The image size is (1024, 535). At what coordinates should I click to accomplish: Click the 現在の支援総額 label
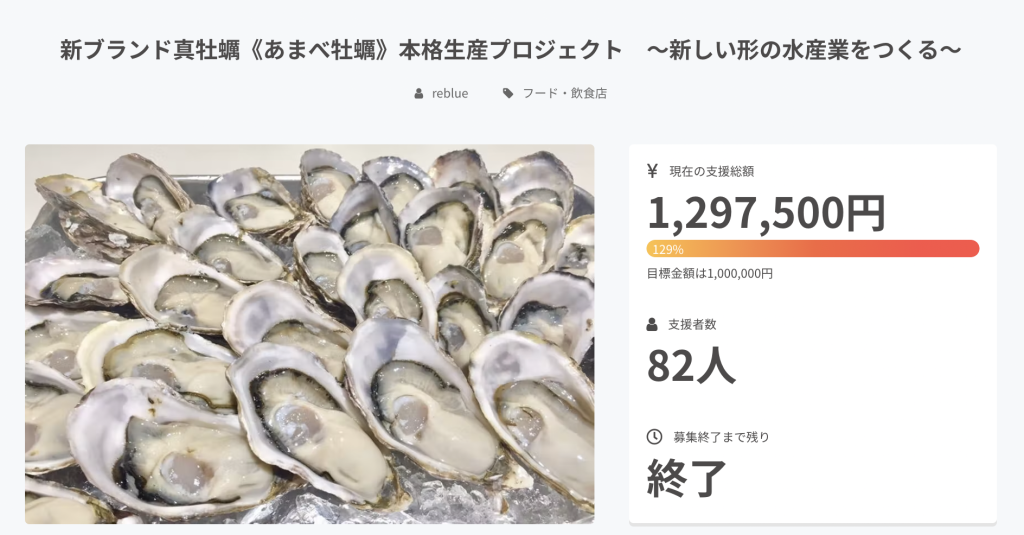711,171
